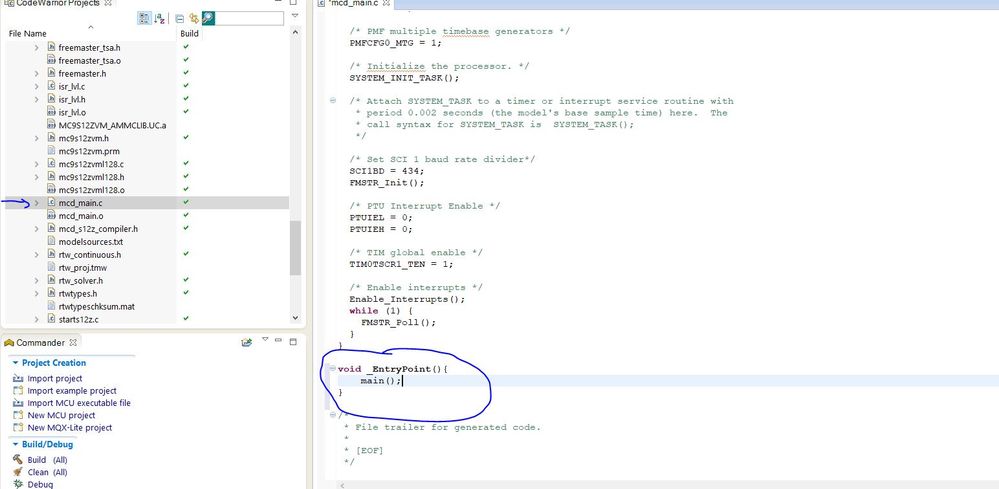Click the Collapse All icon in Projects
Viewport: 999px width, 489px height.
coord(180,18)
